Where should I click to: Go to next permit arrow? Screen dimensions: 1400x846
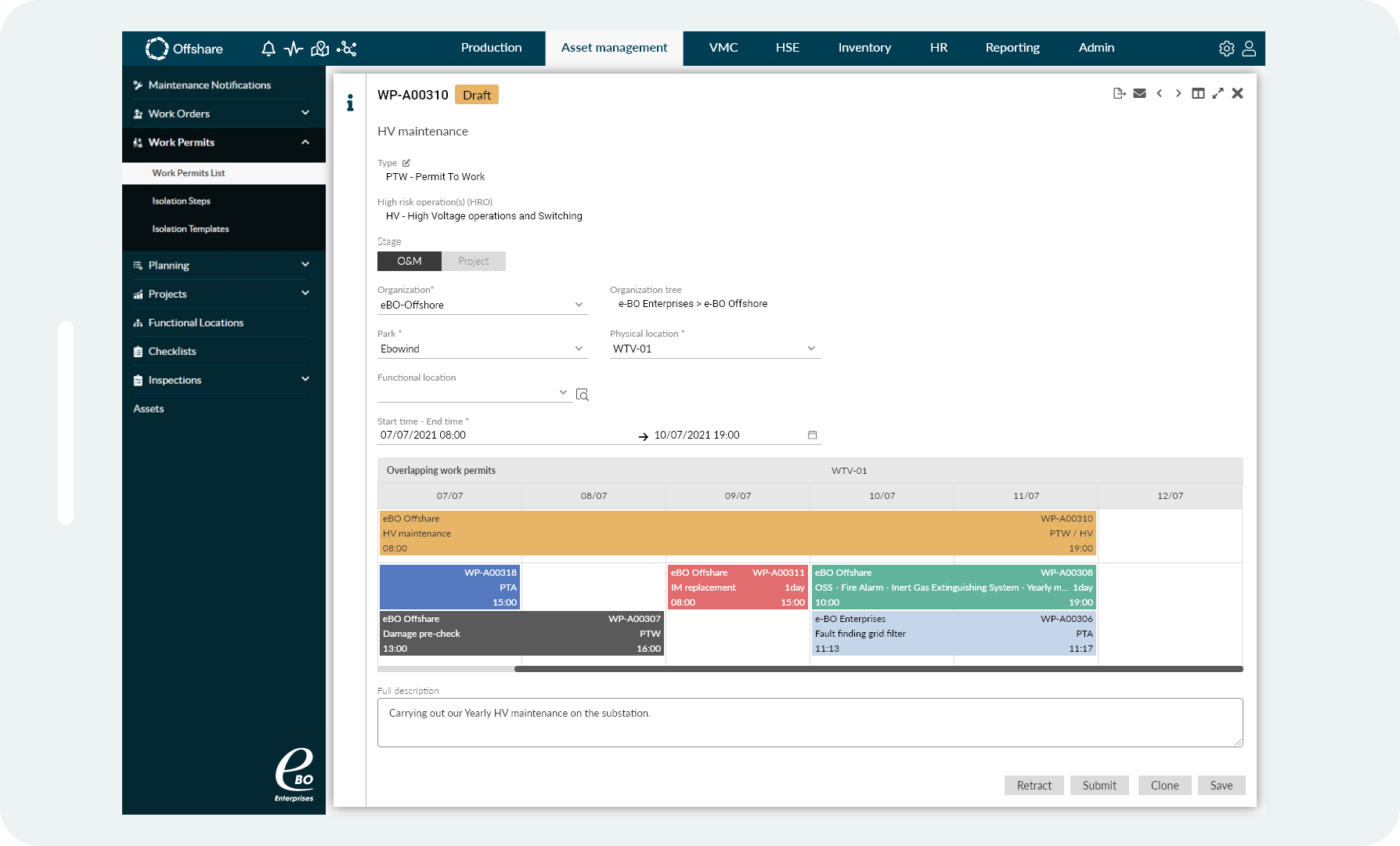(x=1178, y=93)
